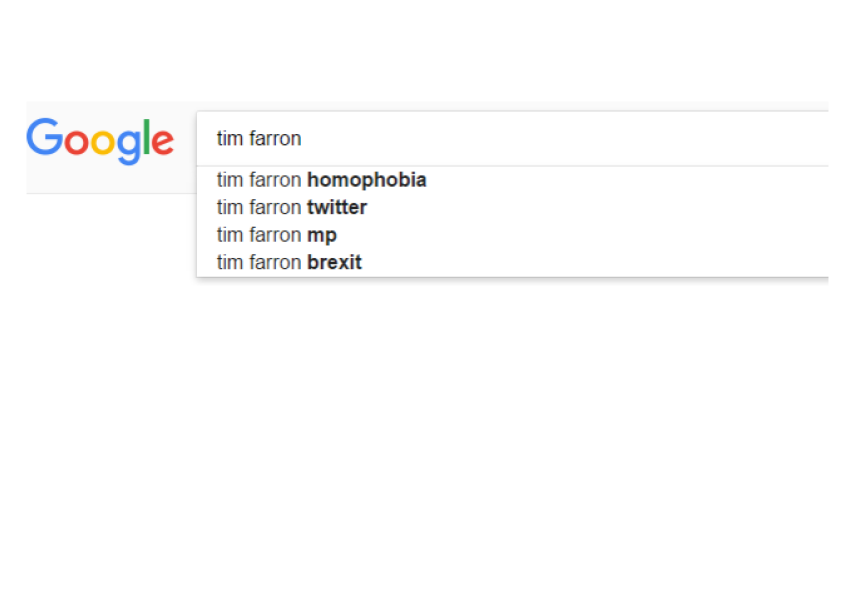Select the "tim farron homophobia" suggestion

click(321, 180)
